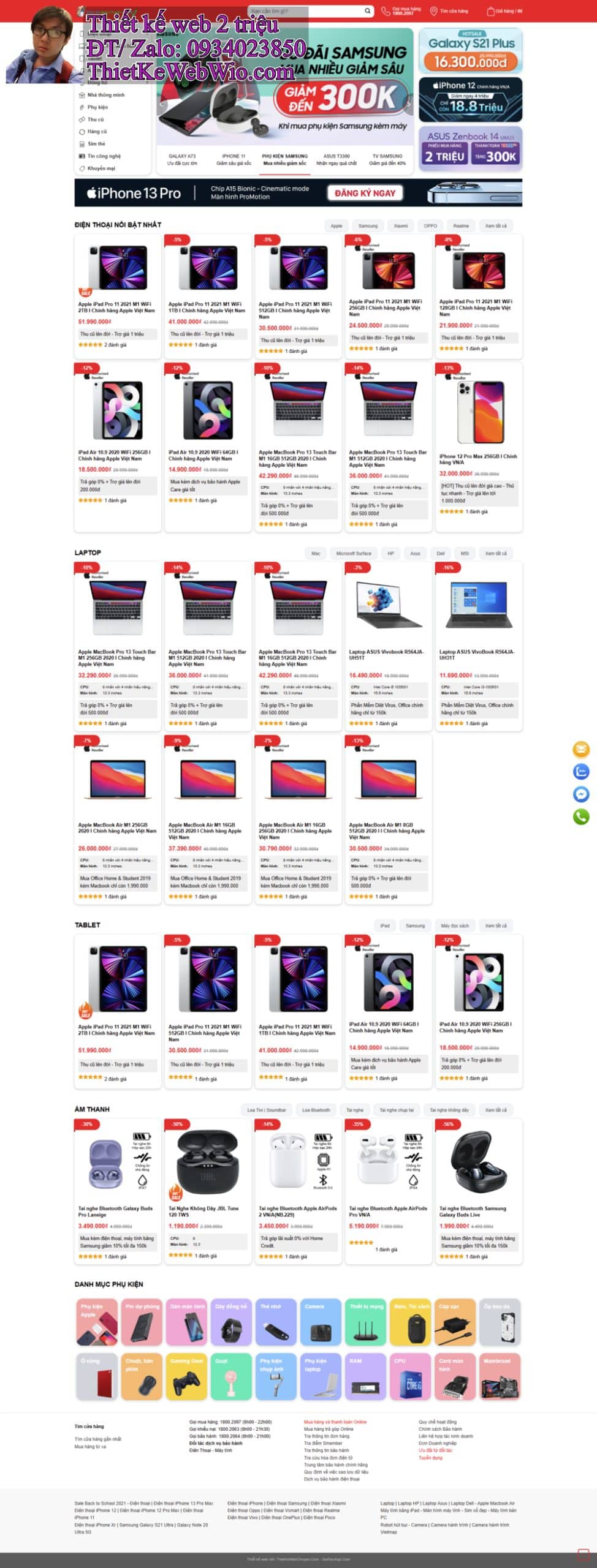597x1568 pixels.
Task: Open the floating email contact icon
Action: coord(581,749)
